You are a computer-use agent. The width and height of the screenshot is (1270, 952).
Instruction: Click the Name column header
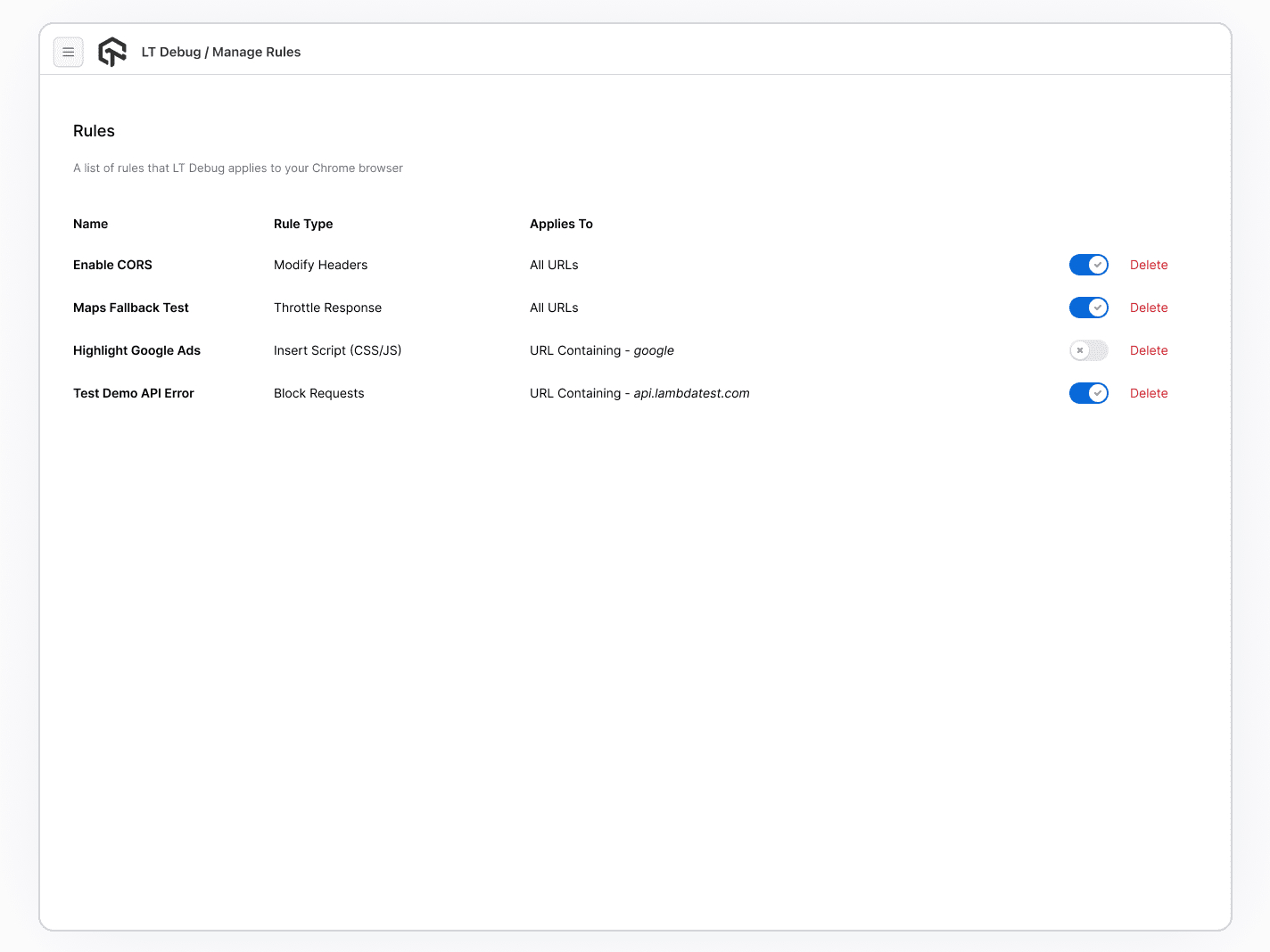(x=90, y=224)
